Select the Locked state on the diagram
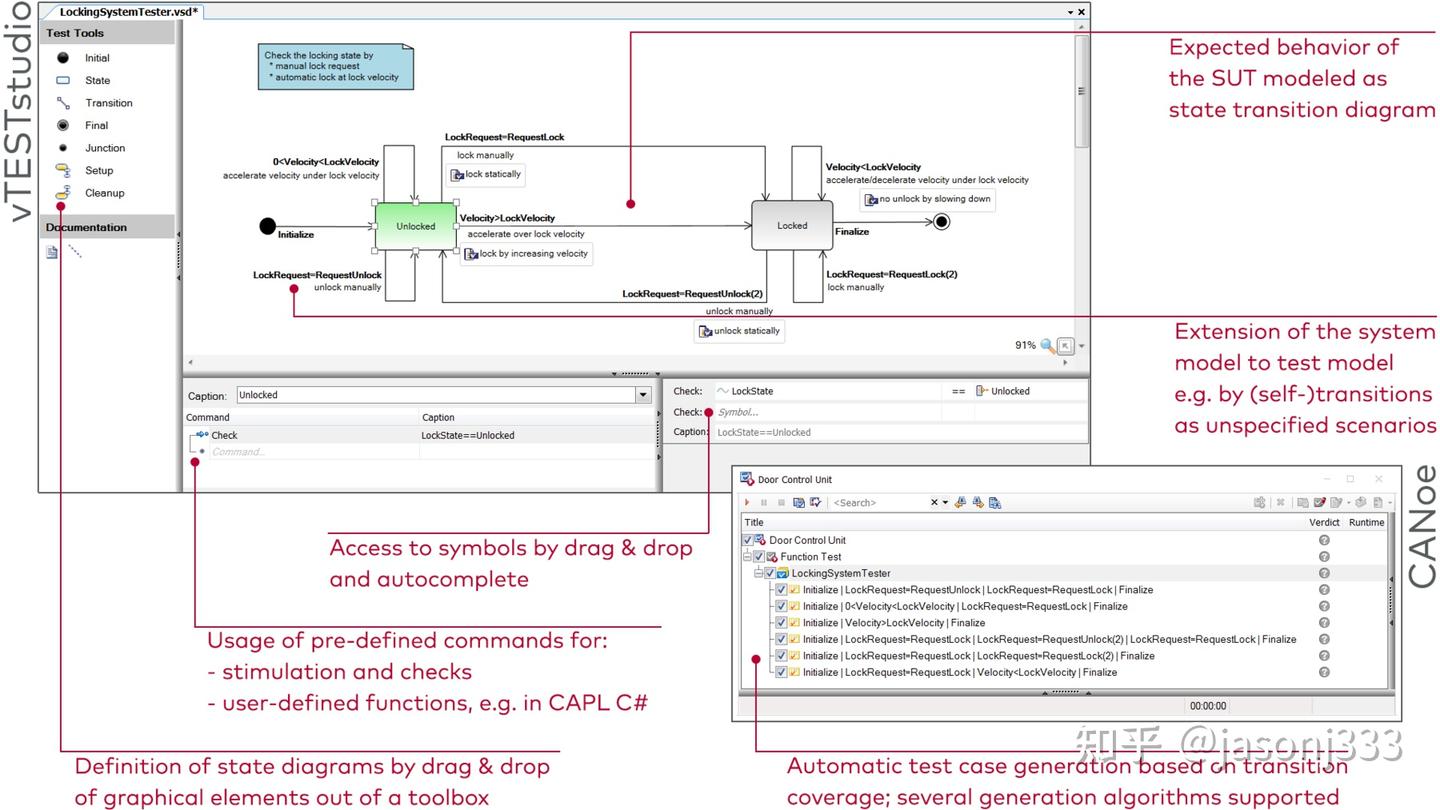 point(792,225)
